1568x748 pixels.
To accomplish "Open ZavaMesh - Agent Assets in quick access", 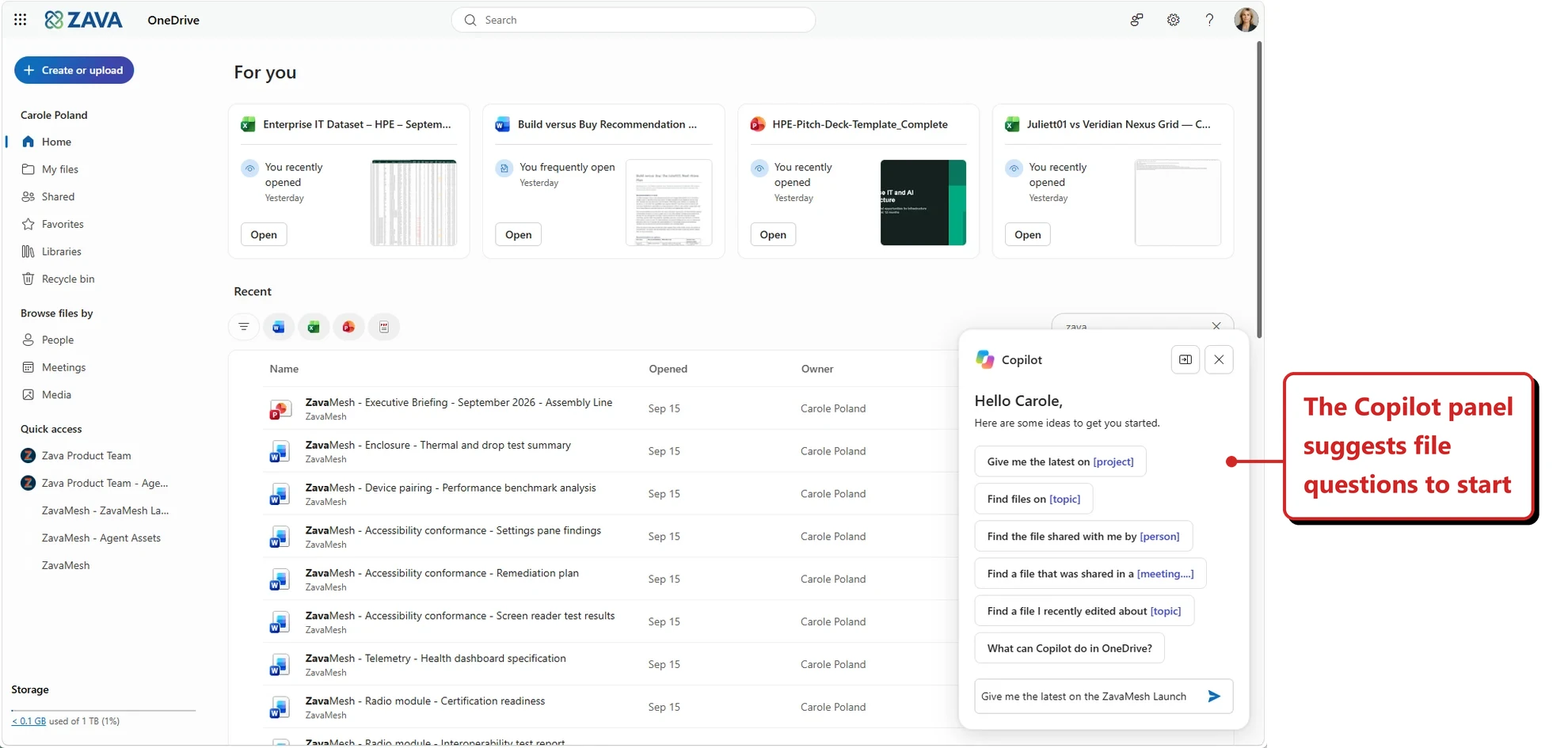I will coord(101,538).
